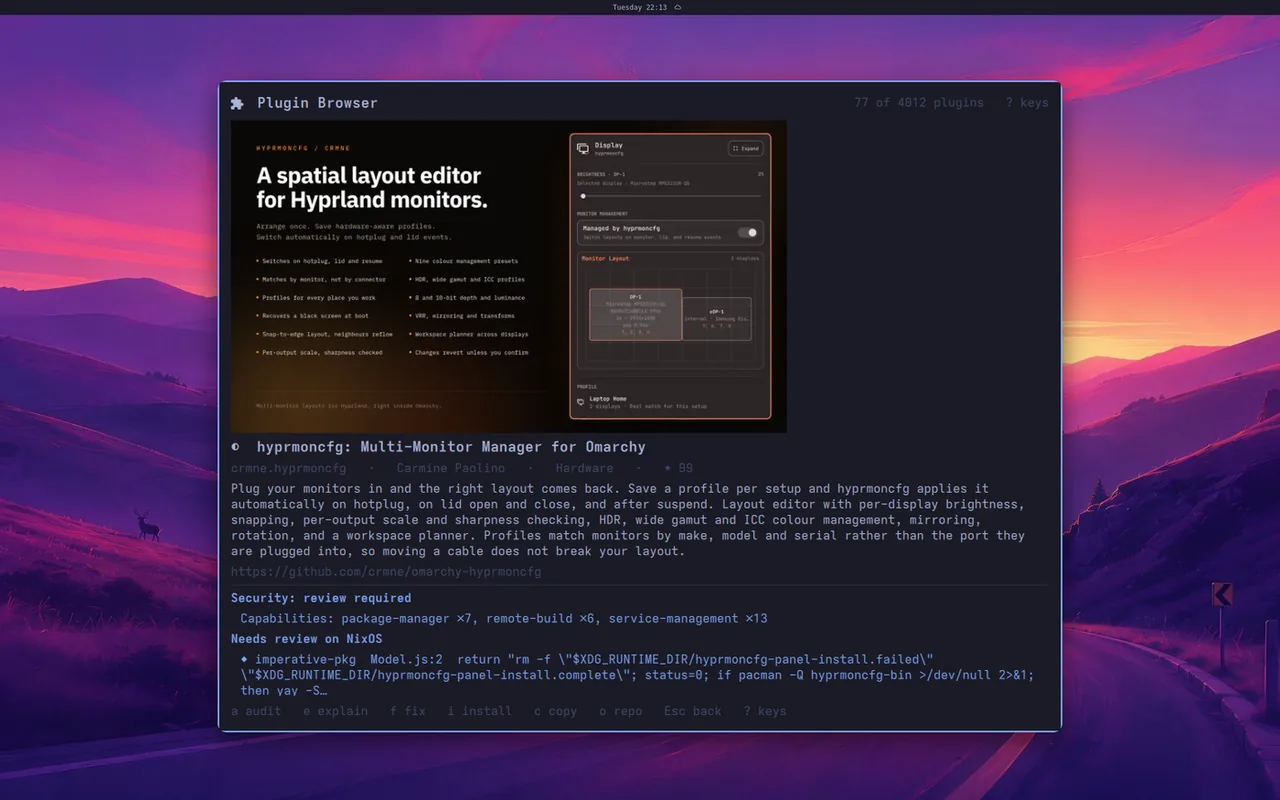Click 'remote-build ×6' capability

click(x=540, y=619)
